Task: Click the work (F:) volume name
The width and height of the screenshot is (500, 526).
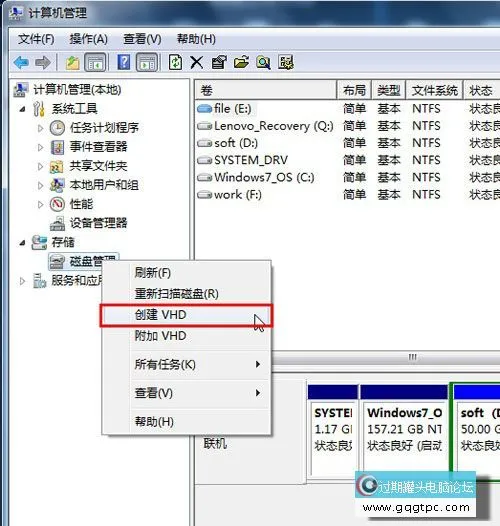Action: pos(238,195)
